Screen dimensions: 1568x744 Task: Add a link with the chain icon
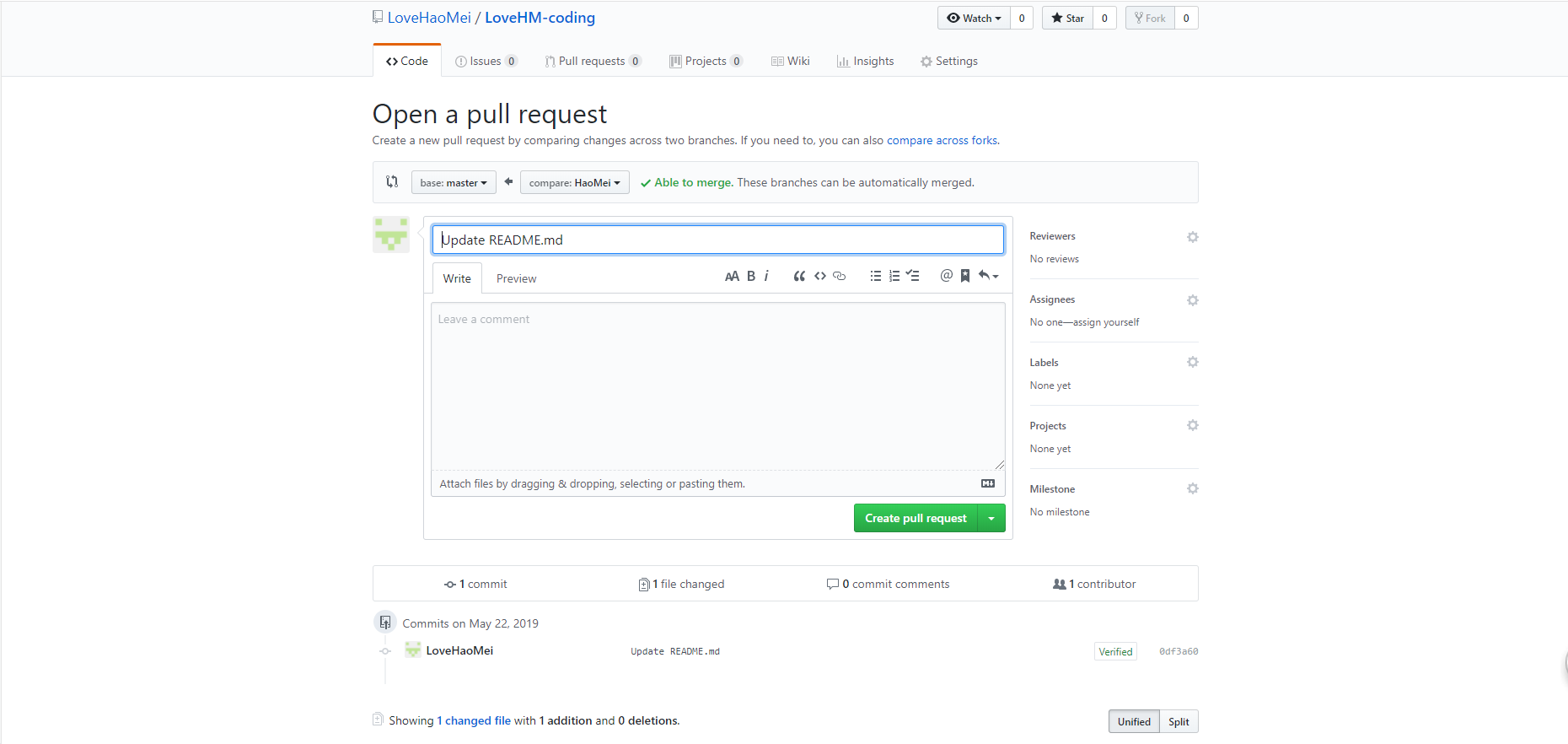point(839,276)
